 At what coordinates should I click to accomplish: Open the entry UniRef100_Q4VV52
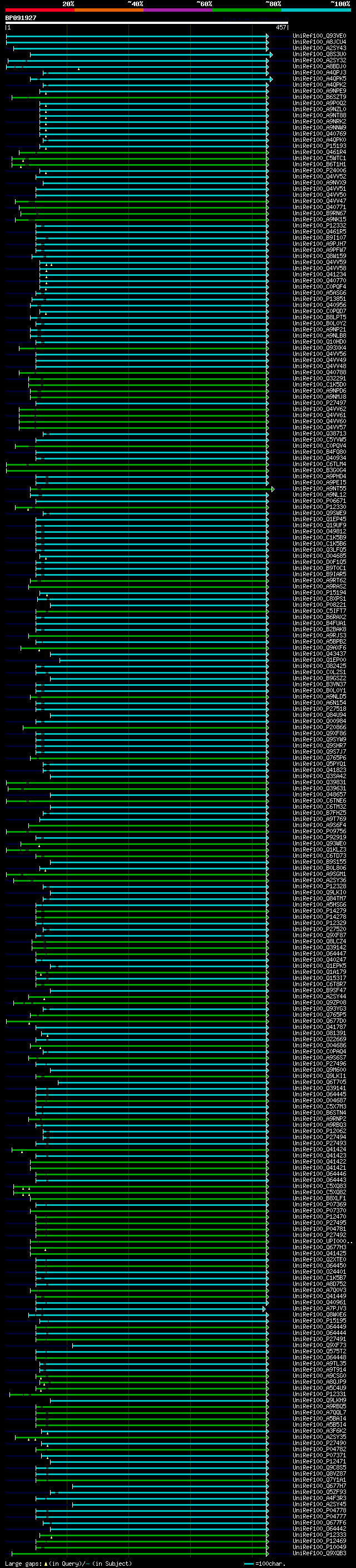pos(319,176)
